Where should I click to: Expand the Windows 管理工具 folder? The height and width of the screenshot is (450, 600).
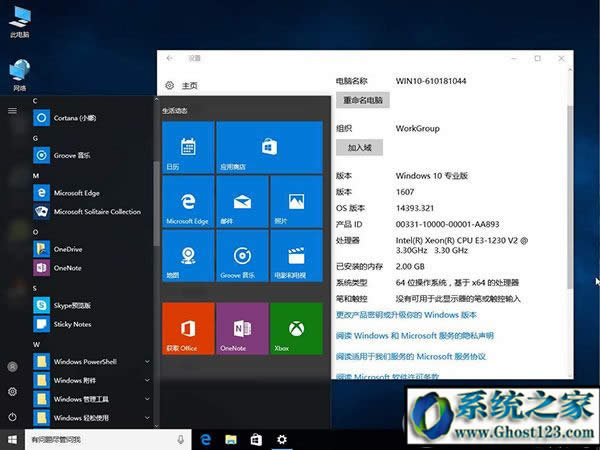coord(147,399)
